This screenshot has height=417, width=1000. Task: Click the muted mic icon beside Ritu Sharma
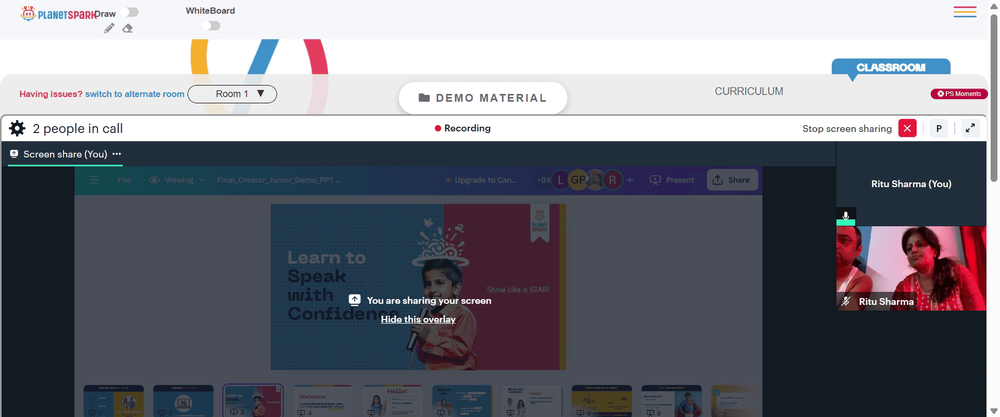tap(846, 302)
